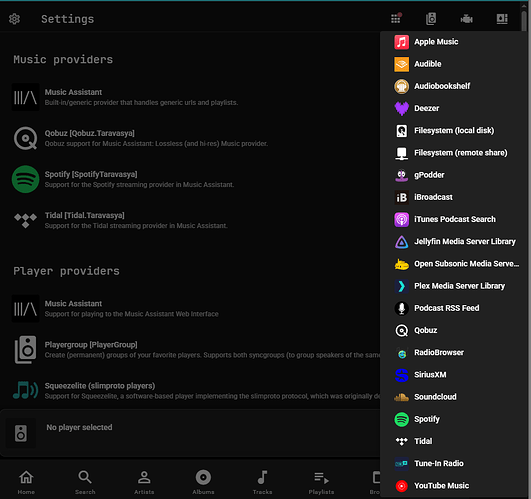Image resolution: width=531 pixels, height=499 pixels.
Task: Select the Plex Media Server Library icon
Action: (402, 286)
